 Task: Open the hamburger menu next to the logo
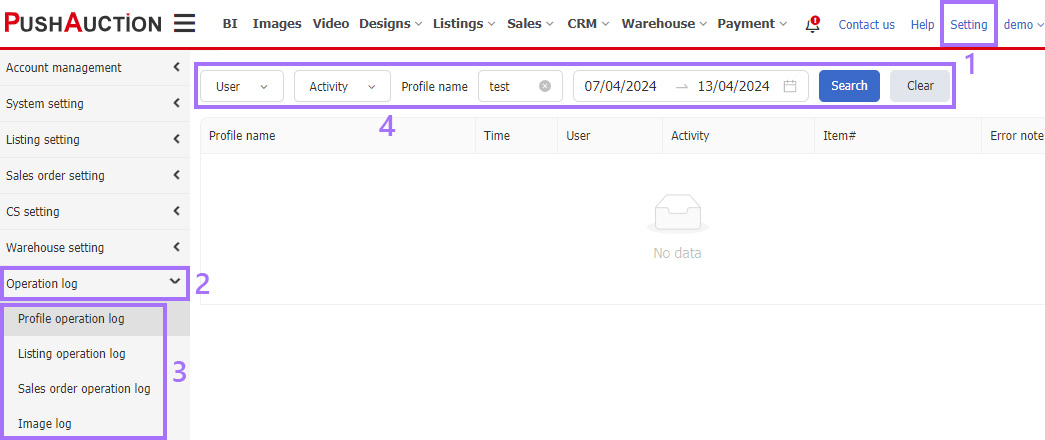(184, 24)
